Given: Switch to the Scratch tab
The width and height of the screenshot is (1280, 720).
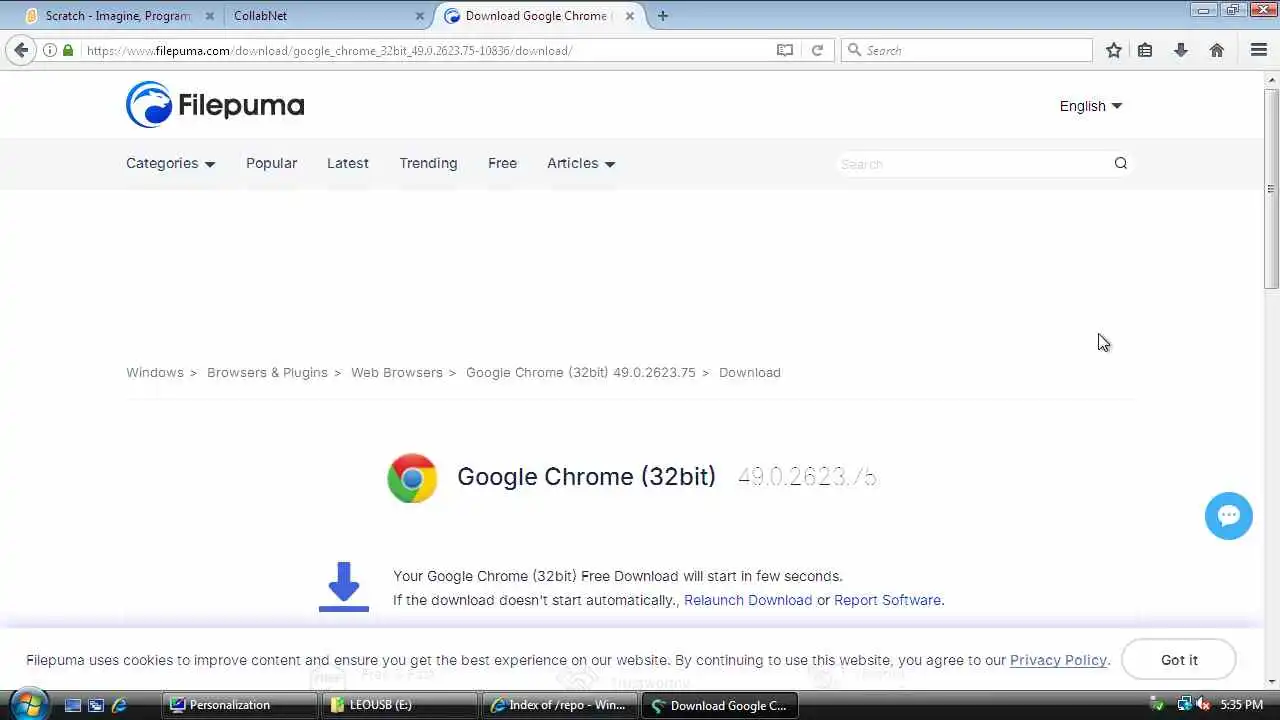Looking at the screenshot, I should [x=118, y=16].
